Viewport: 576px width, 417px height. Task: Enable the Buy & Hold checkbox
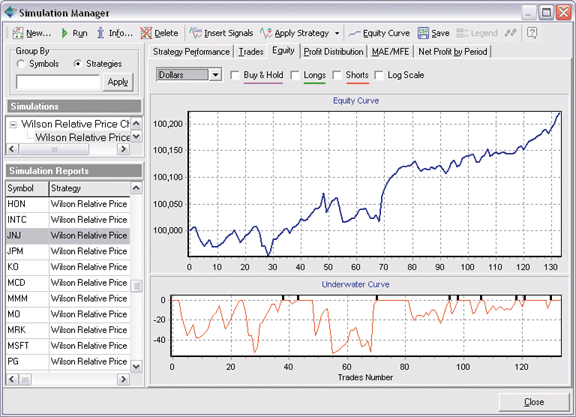[234, 75]
